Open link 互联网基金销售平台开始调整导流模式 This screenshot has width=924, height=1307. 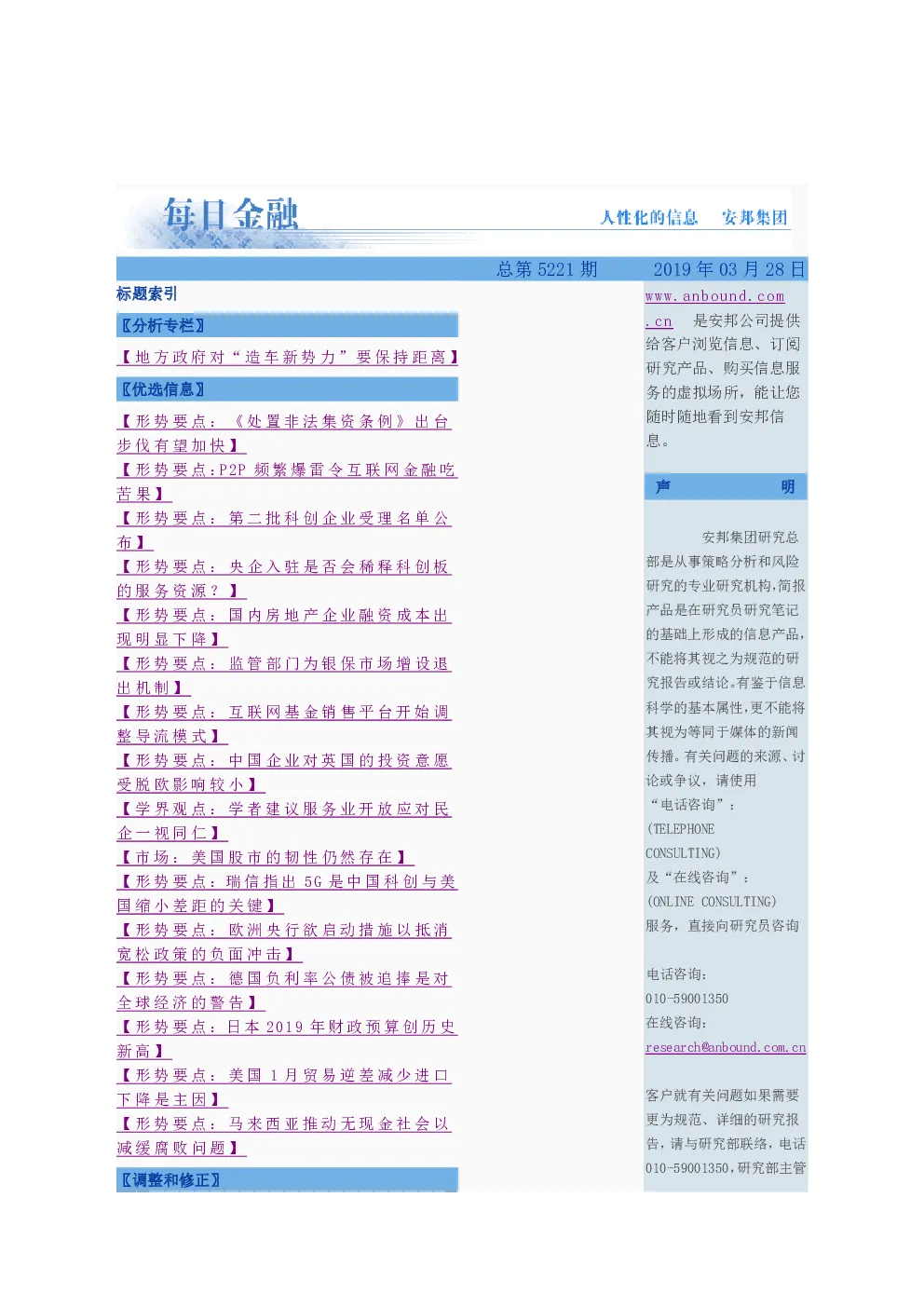[284, 725]
